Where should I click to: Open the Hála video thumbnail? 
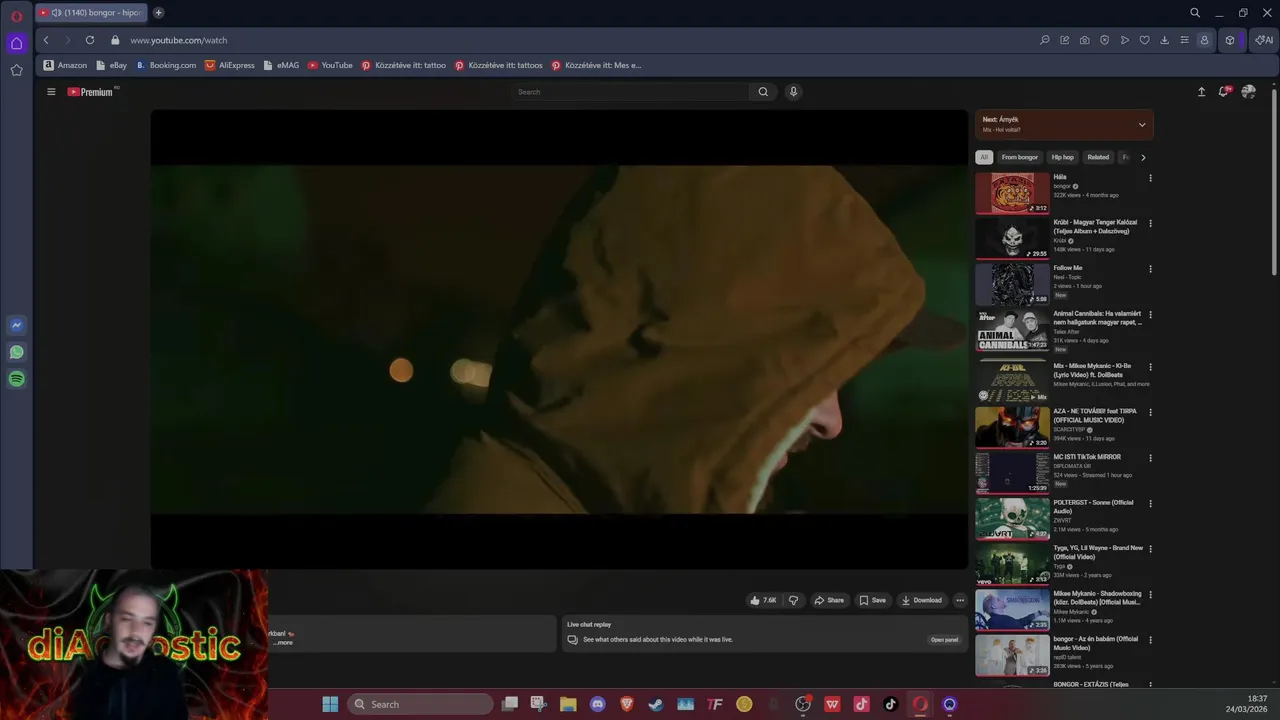tap(1012, 193)
